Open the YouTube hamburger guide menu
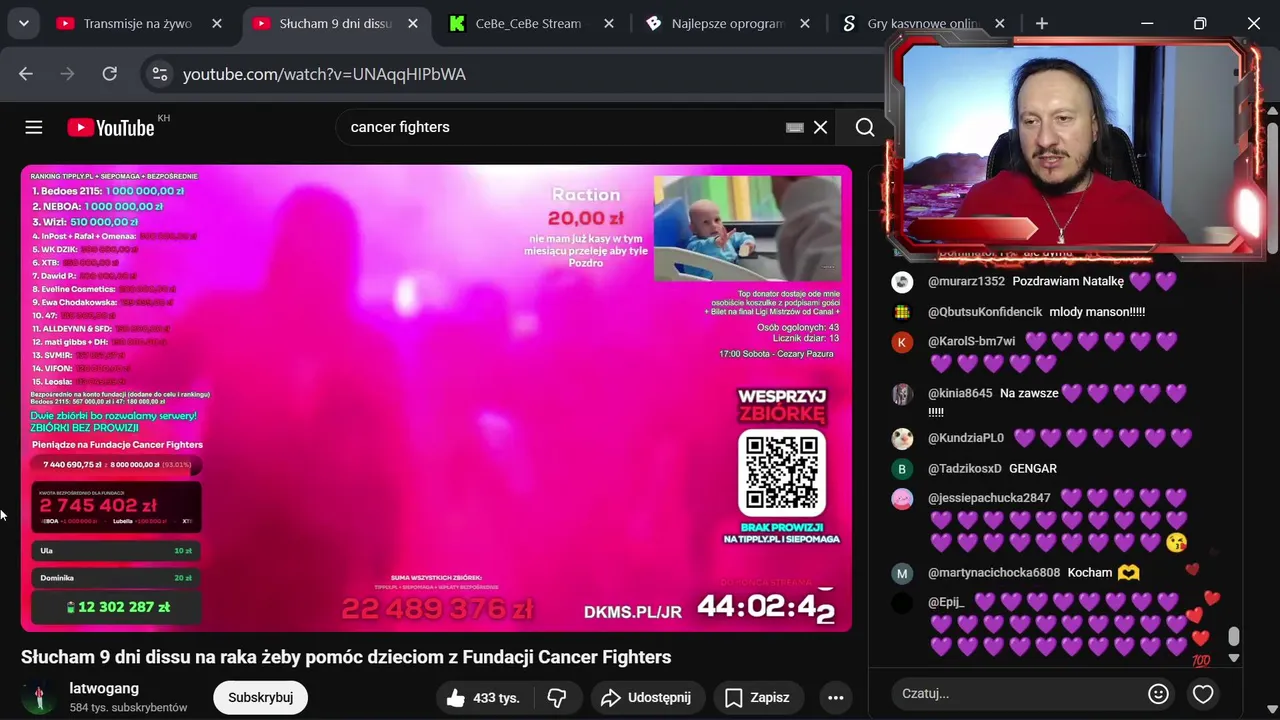 [34, 127]
